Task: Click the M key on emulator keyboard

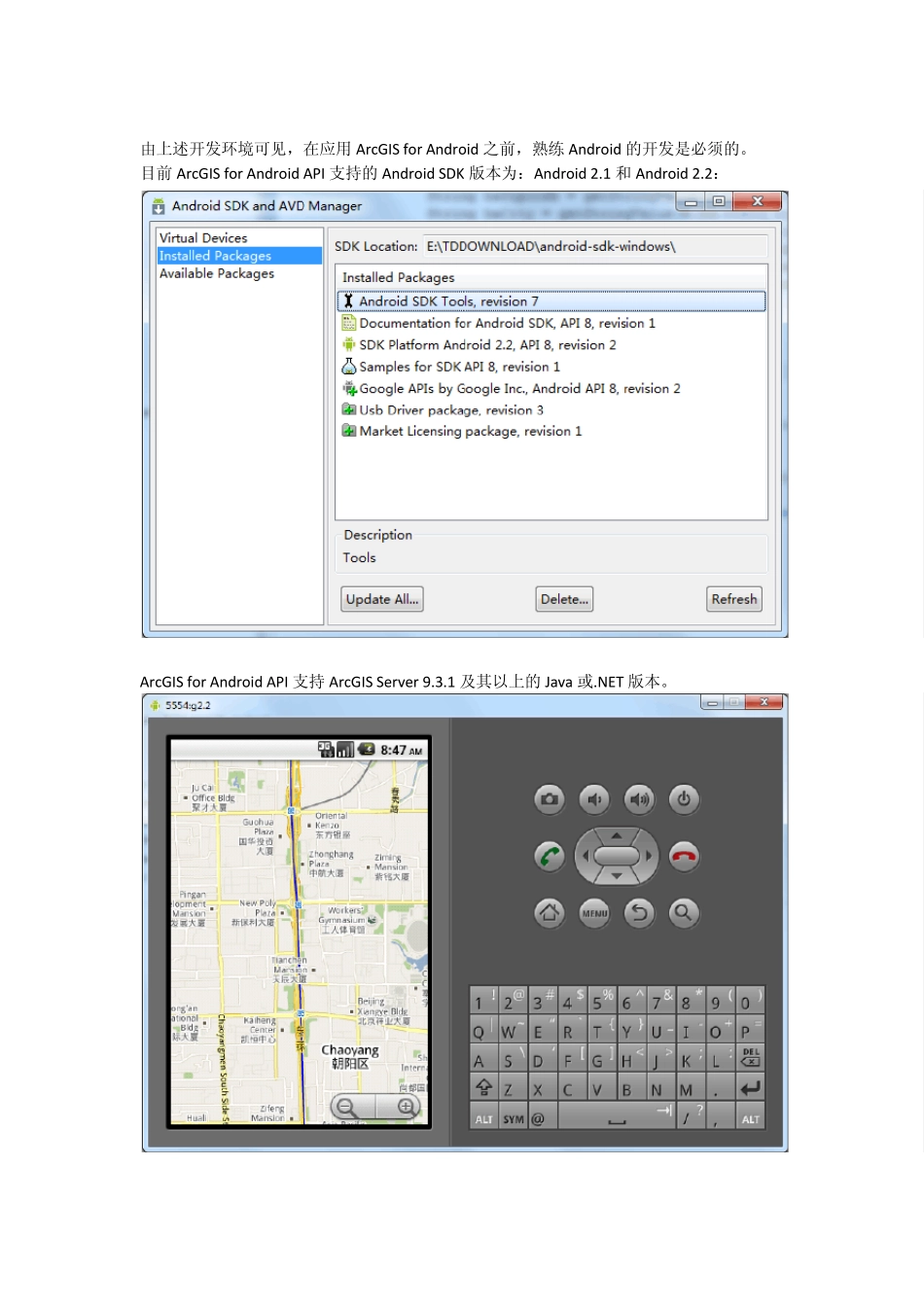Action: (x=691, y=1087)
